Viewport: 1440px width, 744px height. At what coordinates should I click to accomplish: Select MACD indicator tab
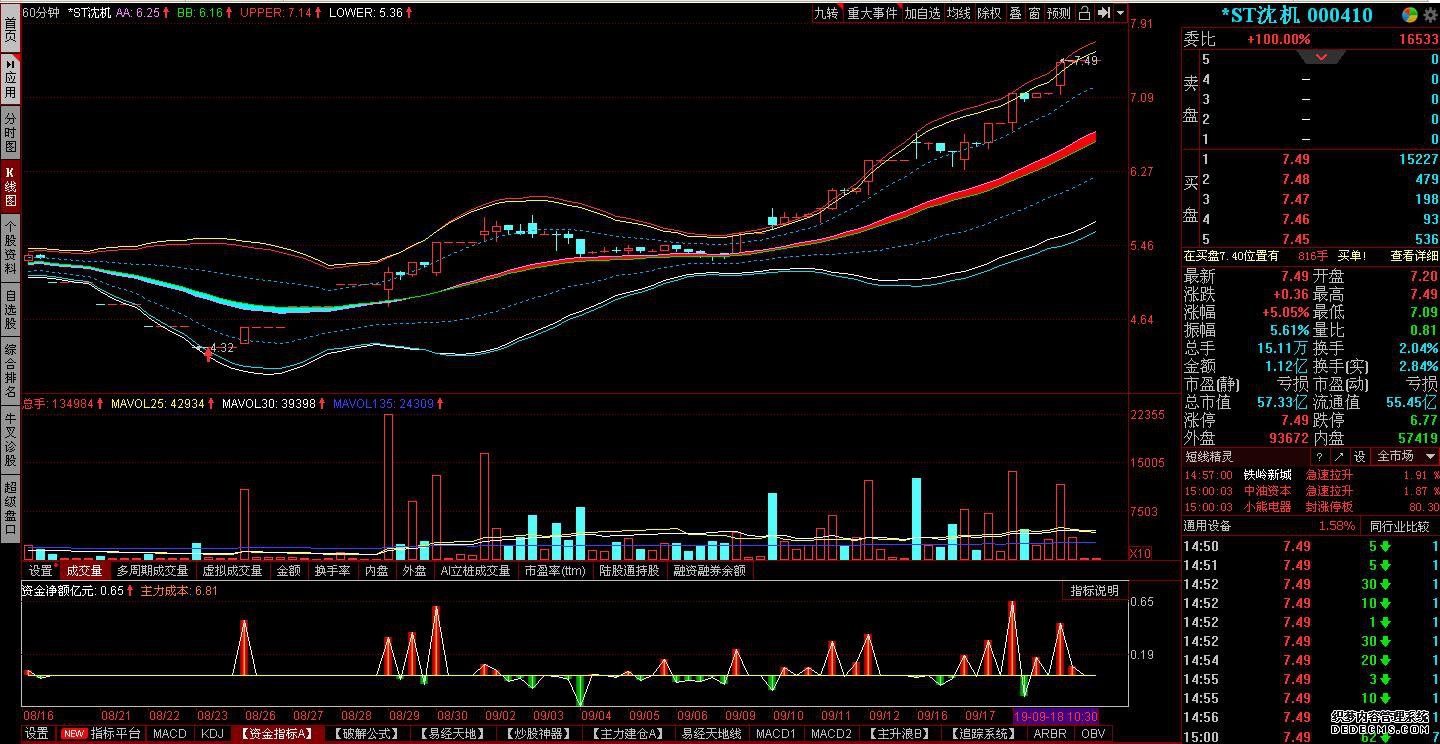point(169,734)
